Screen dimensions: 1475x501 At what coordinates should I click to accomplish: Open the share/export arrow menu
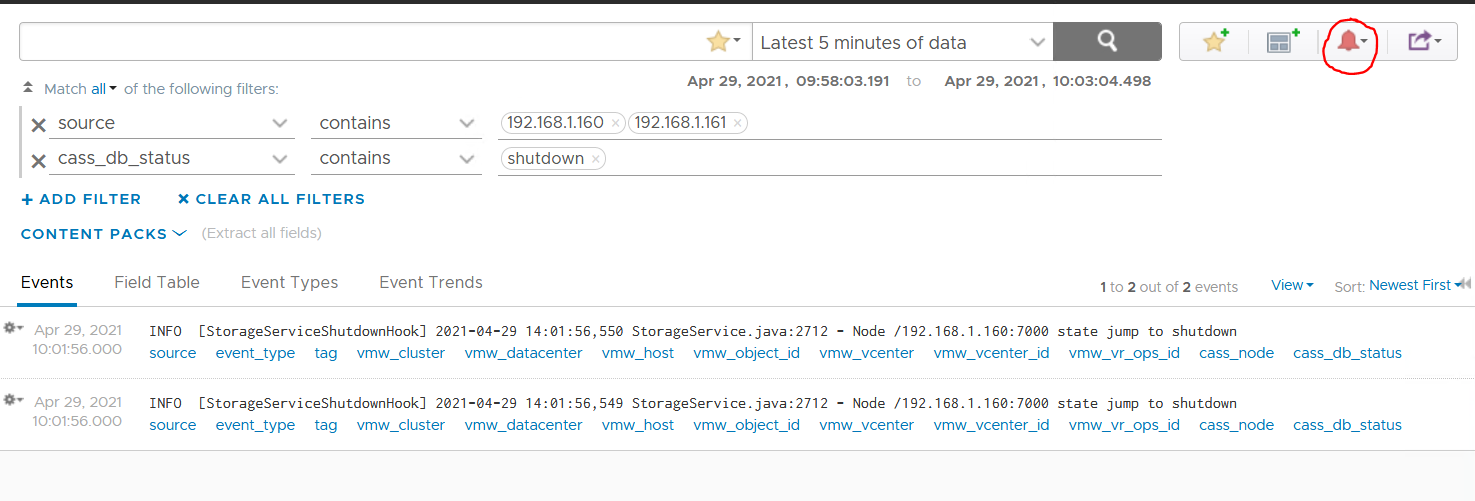click(x=1423, y=42)
